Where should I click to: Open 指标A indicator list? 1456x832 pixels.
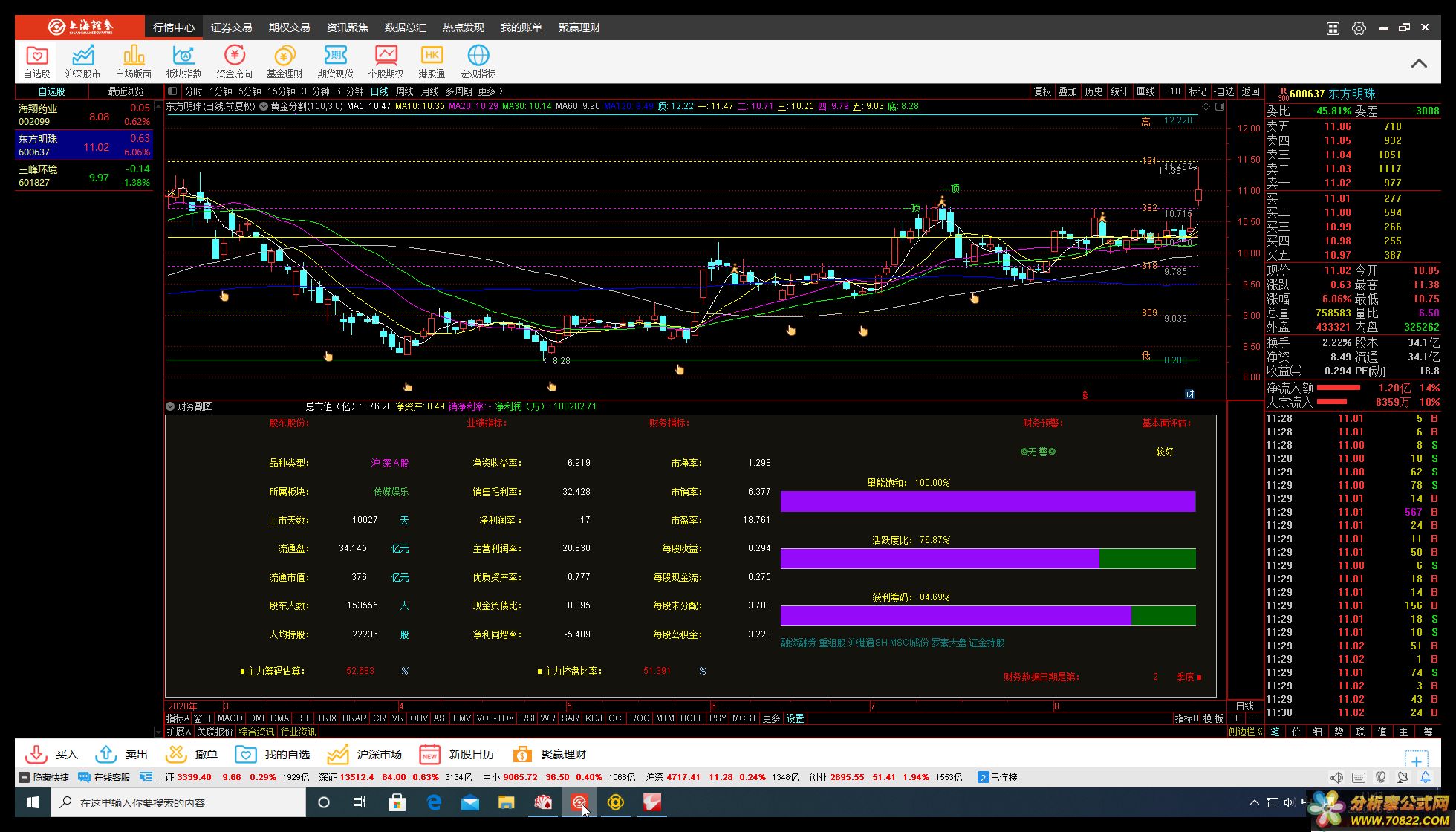(x=178, y=718)
